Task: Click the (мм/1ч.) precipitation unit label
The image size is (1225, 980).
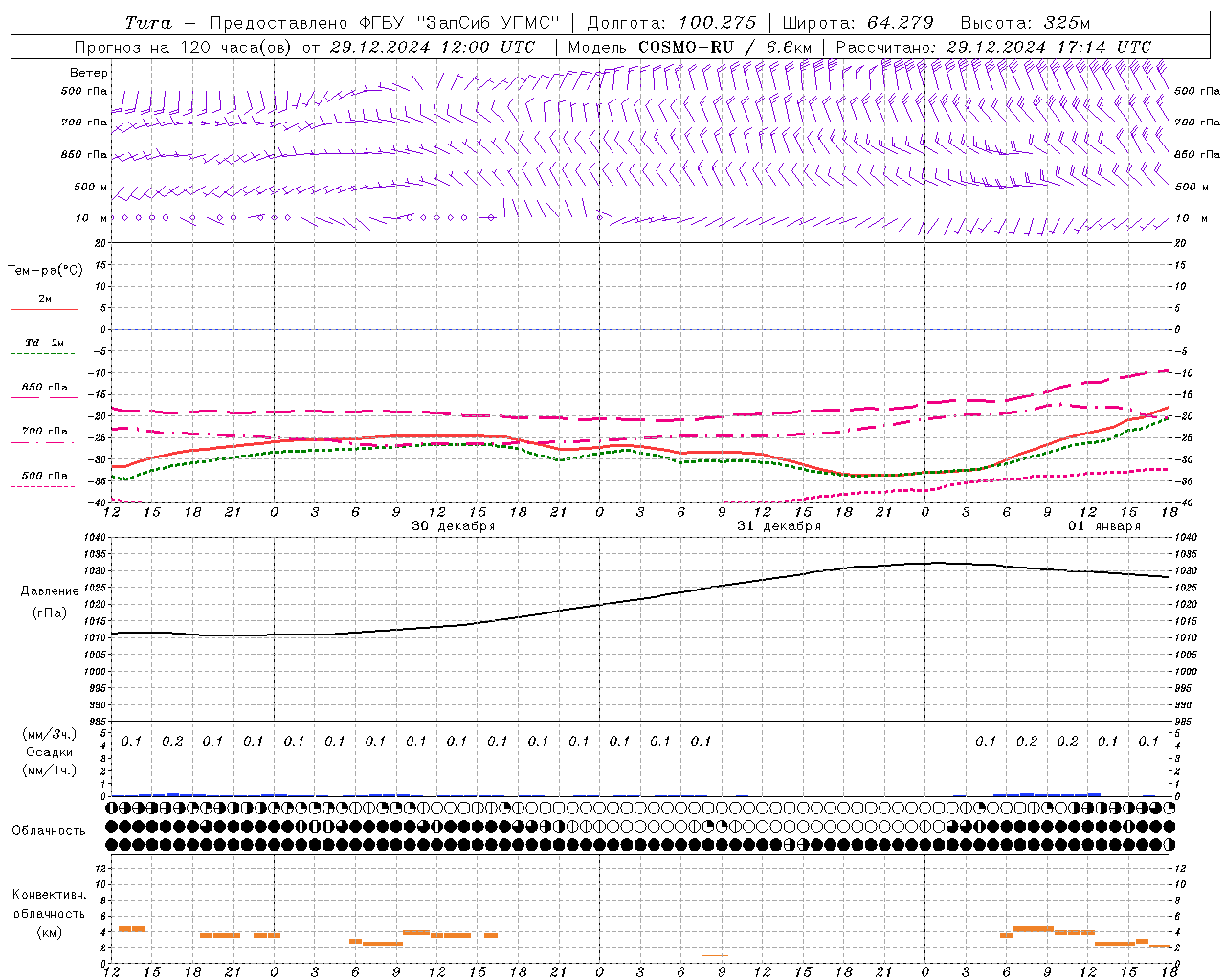Action: (x=50, y=770)
